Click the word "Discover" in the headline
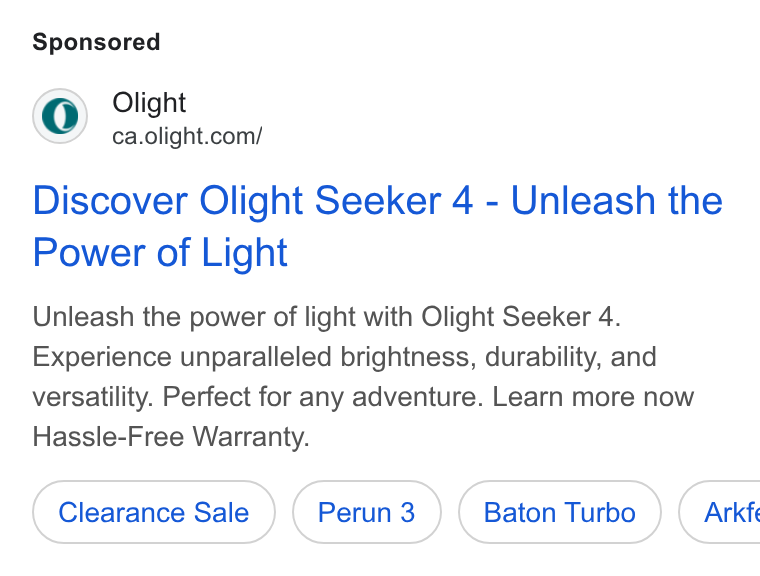760x576 pixels. 110,200
